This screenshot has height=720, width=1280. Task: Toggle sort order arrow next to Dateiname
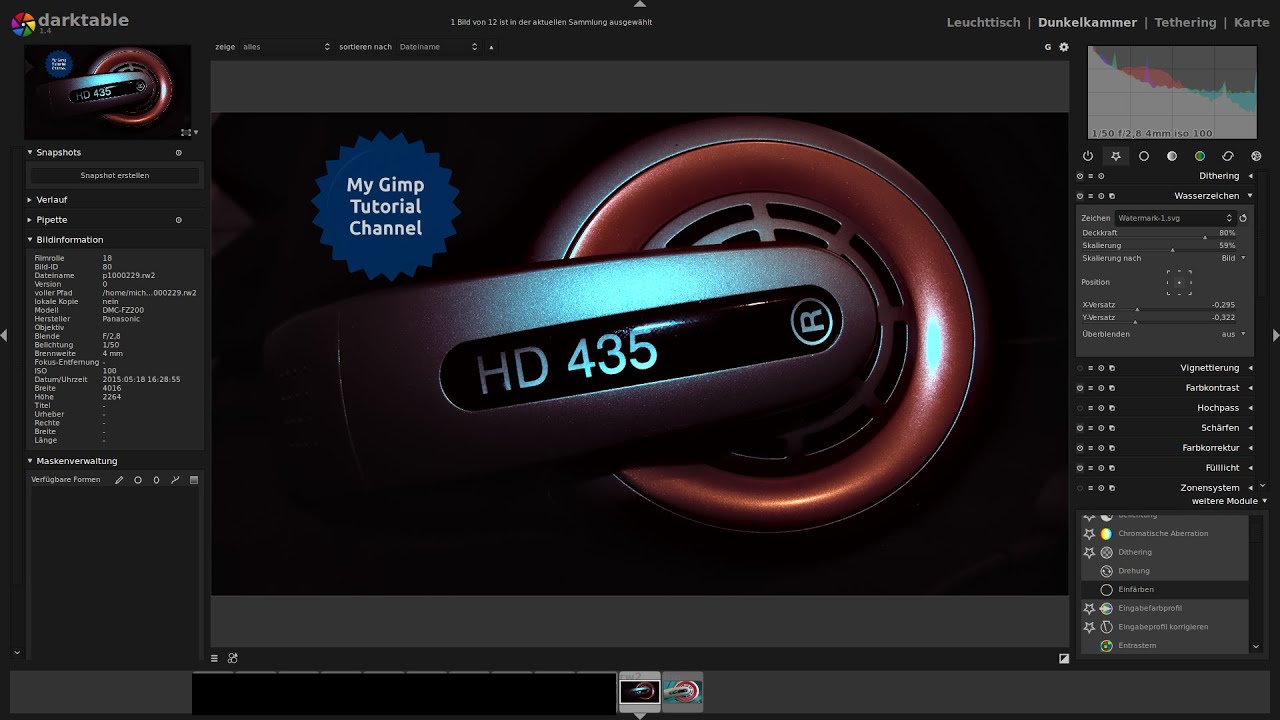[x=491, y=47]
